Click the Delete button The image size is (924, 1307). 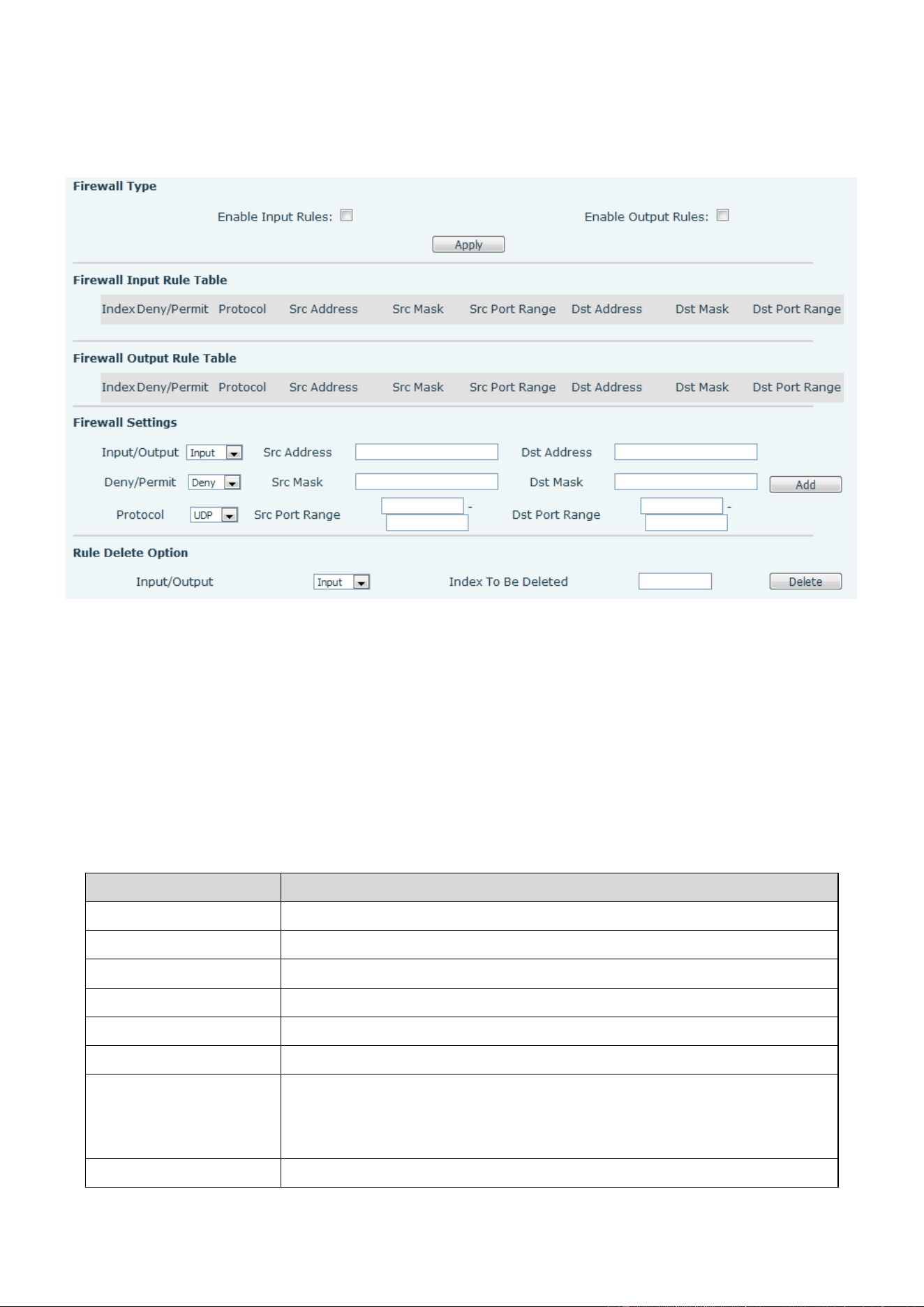(x=805, y=582)
